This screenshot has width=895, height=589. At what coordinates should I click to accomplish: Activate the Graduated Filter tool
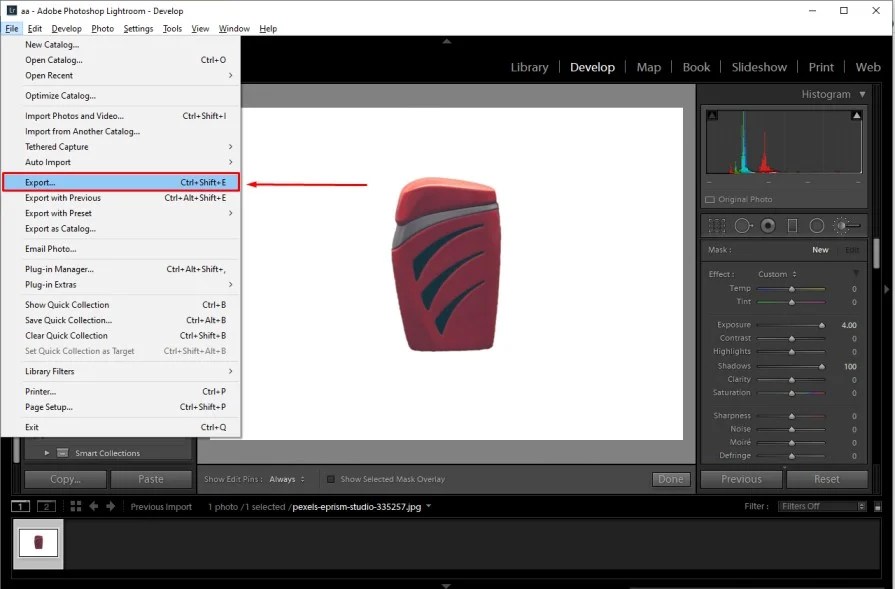[793, 225]
